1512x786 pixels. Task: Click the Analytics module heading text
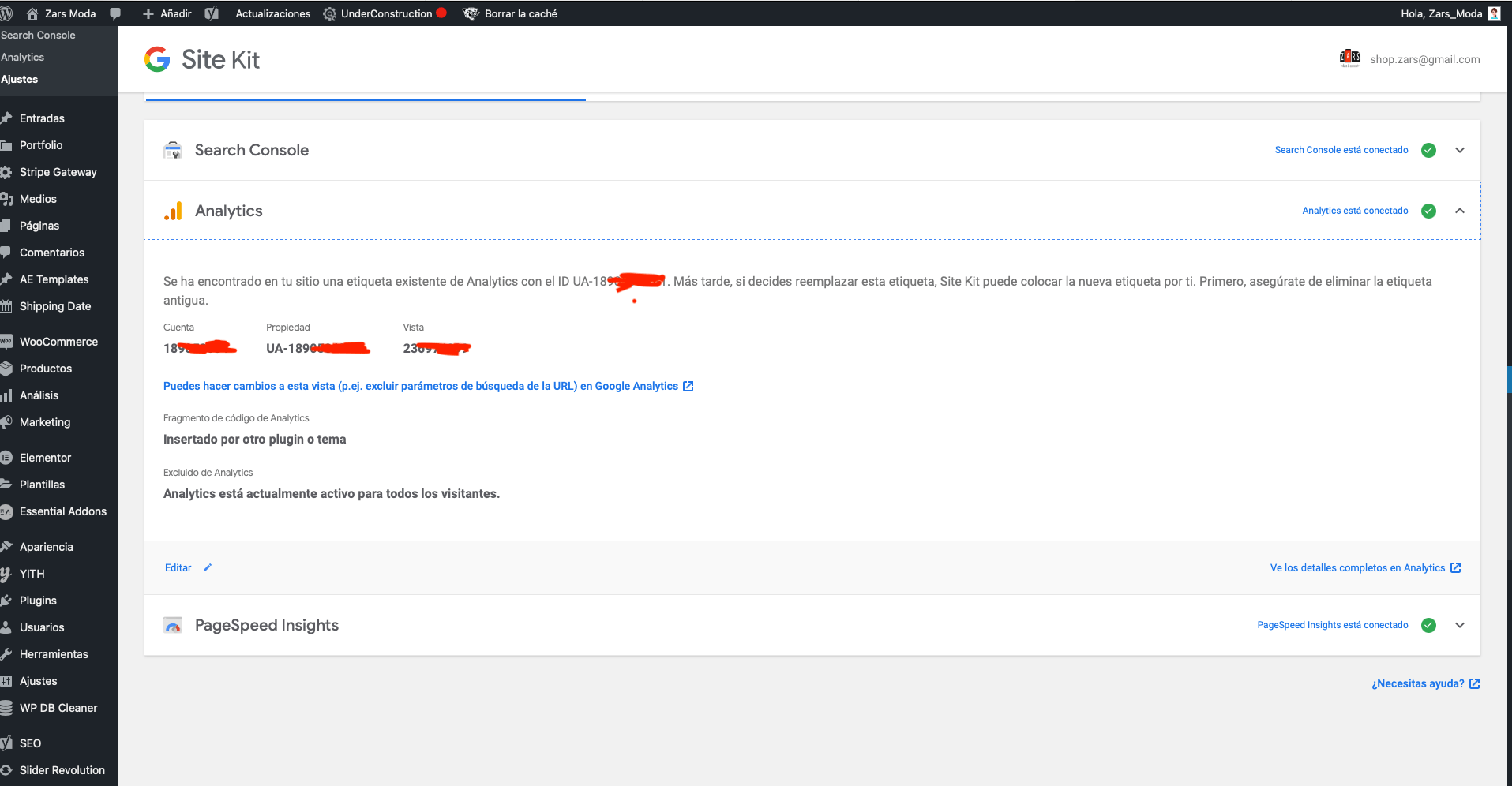[229, 211]
